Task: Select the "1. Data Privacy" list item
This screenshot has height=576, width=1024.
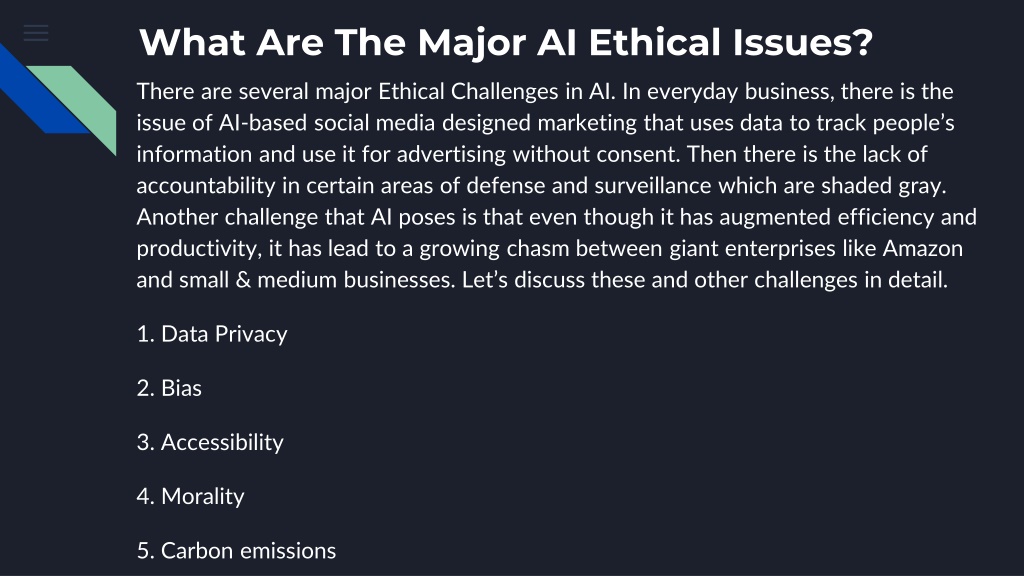Action: click(x=212, y=334)
